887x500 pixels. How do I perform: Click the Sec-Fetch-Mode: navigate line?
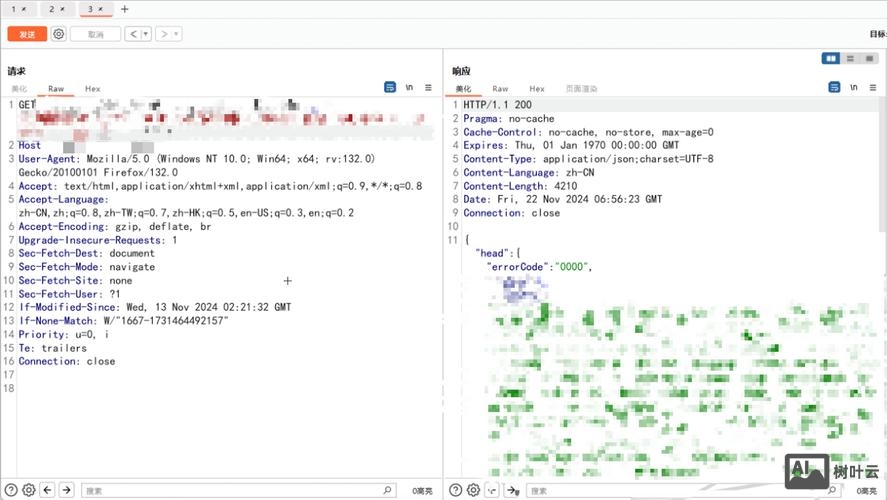(x=87, y=267)
